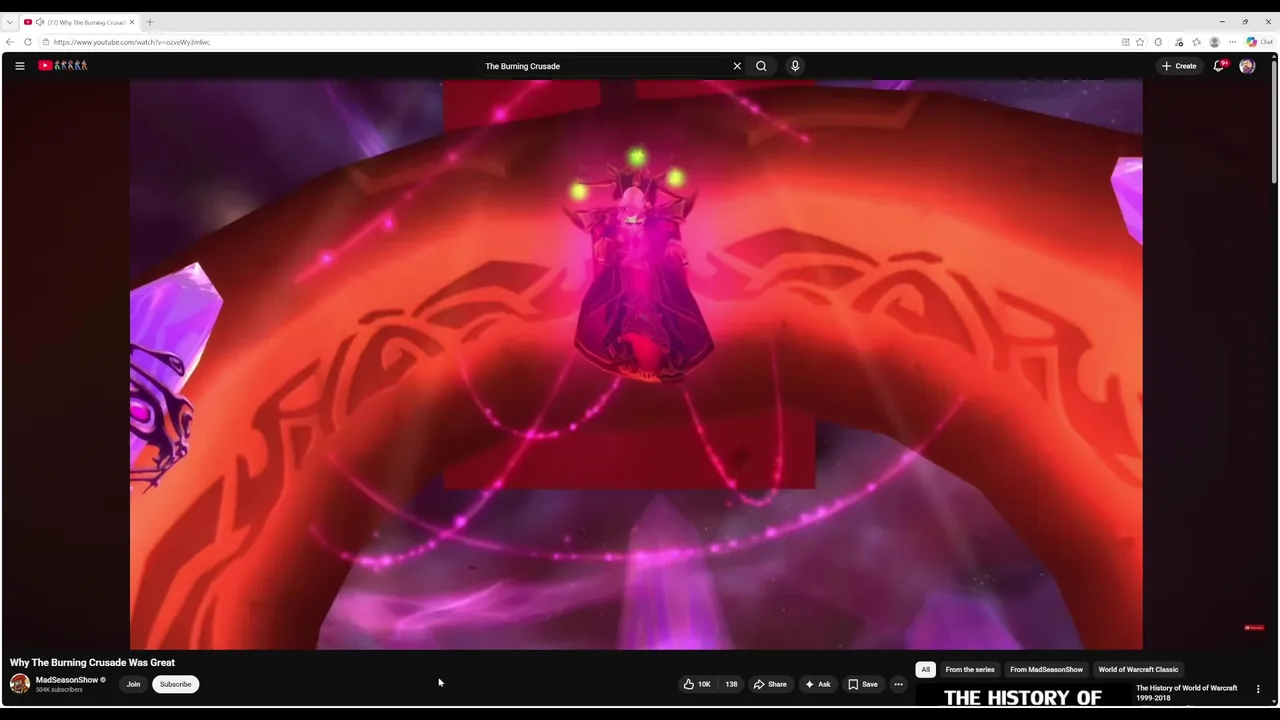Reload the page with refresh icon
Image resolution: width=1280 pixels, height=720 pixels.
[28, 42]
